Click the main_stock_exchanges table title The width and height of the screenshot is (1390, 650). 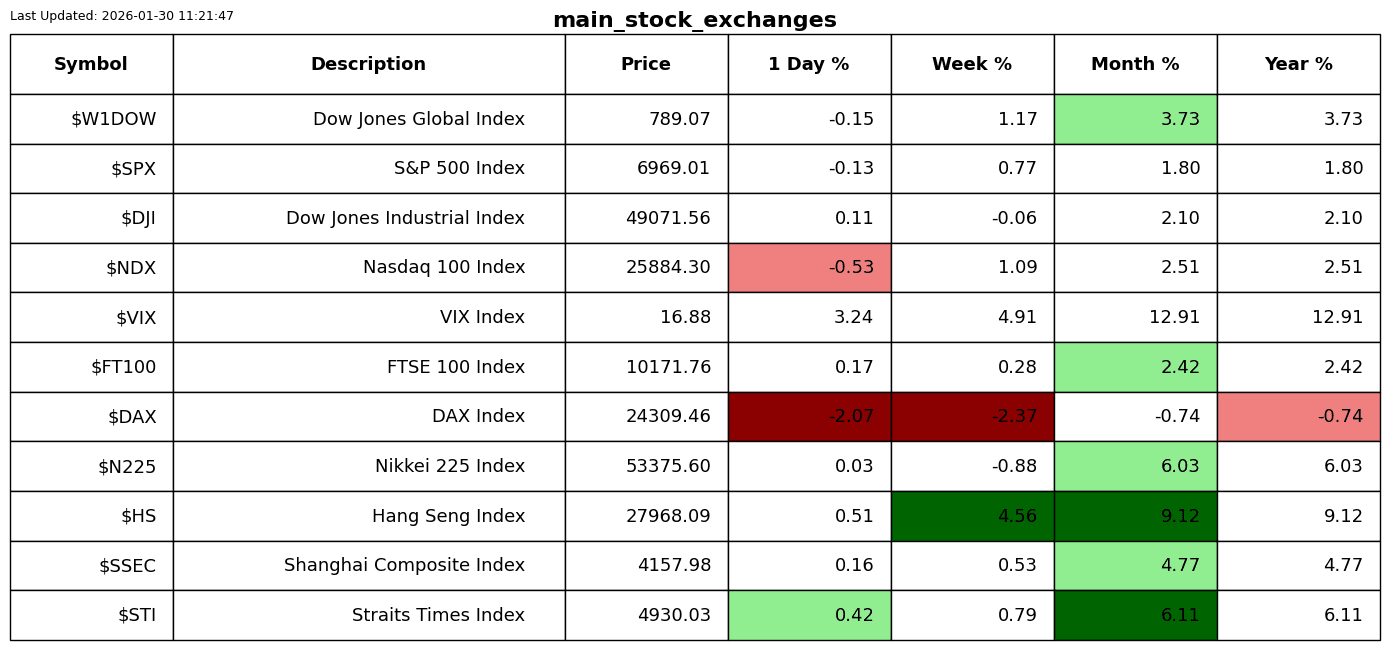click(695, 20)
